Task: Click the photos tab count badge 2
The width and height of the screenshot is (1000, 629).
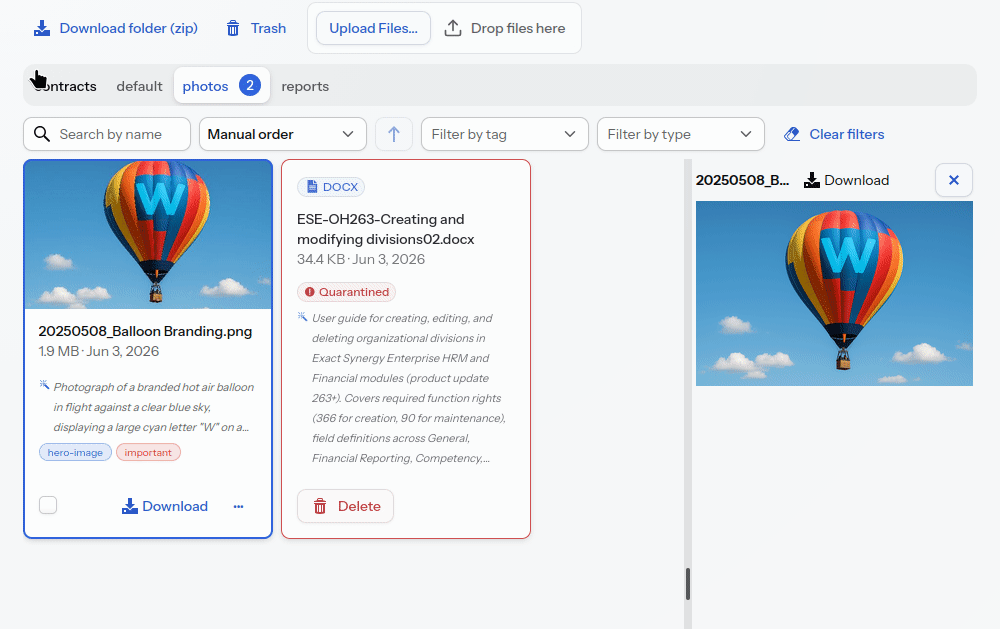Action: point(250,85)
